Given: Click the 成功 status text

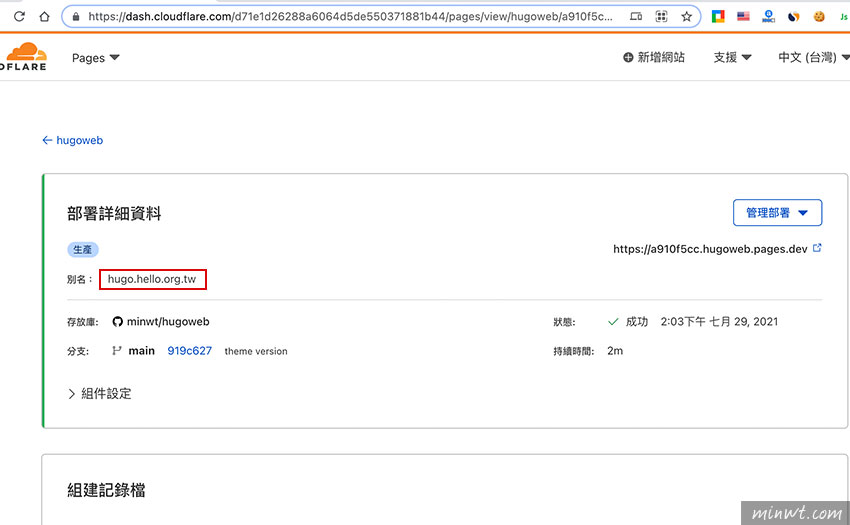Looking at the screenshot, I should pos(637,322).
